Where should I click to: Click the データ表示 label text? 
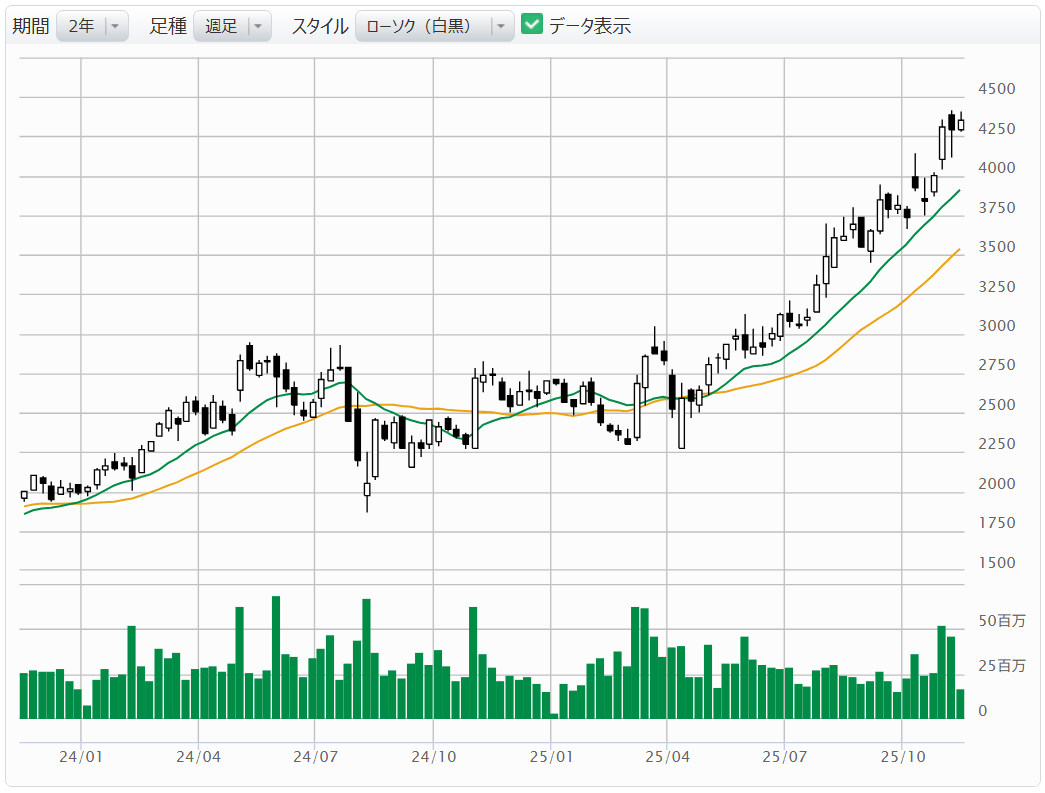pos(589,26)
